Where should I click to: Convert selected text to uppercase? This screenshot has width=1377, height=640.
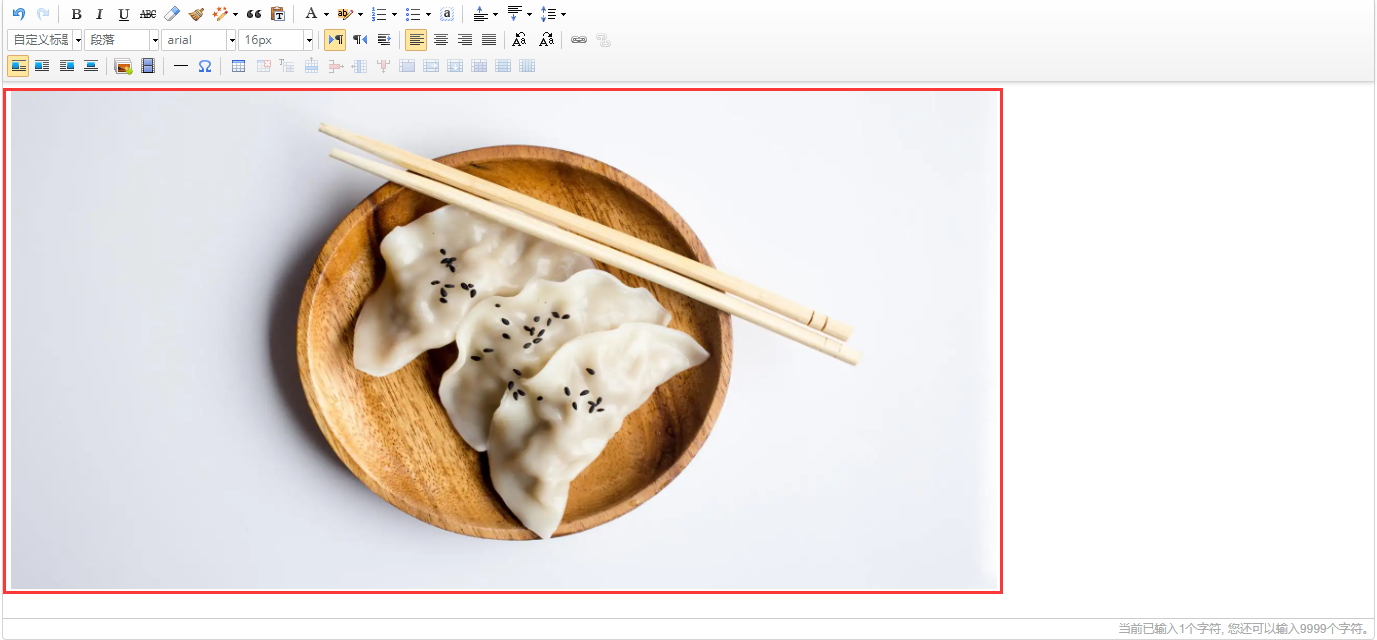[x=519, y=40]
